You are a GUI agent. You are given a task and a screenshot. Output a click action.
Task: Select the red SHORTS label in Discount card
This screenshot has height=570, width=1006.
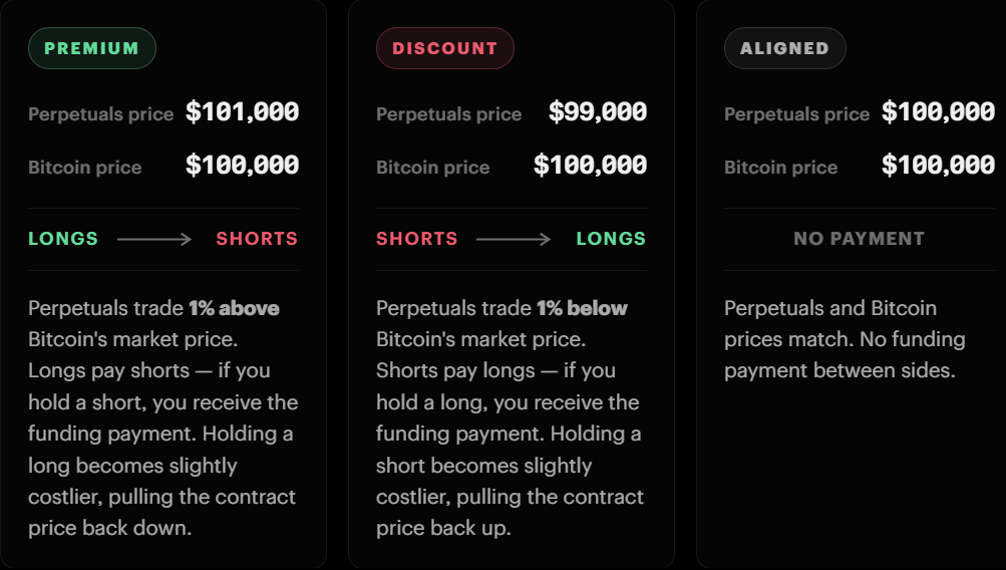click(417, 239)
